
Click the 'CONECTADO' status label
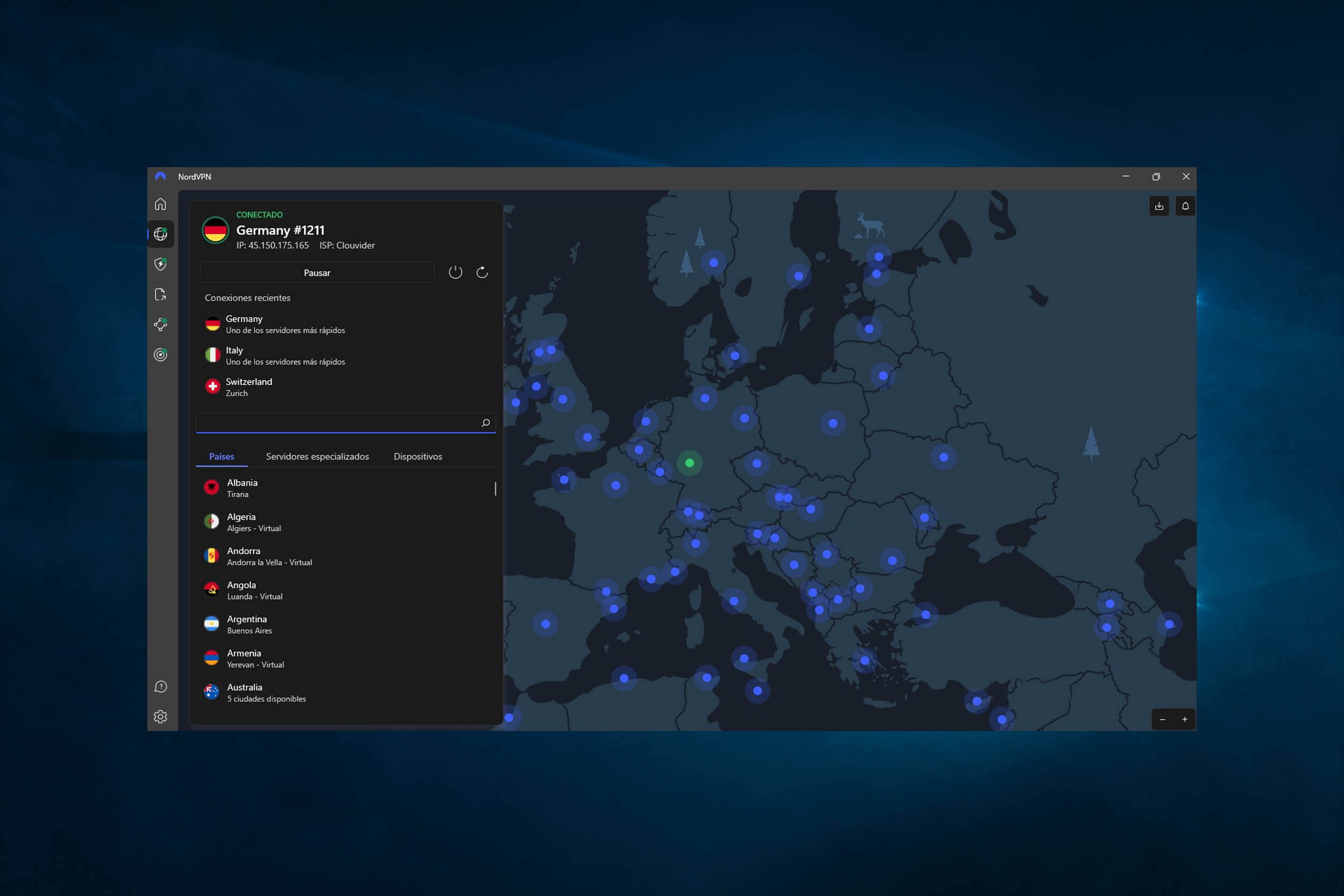pos(260,215)
